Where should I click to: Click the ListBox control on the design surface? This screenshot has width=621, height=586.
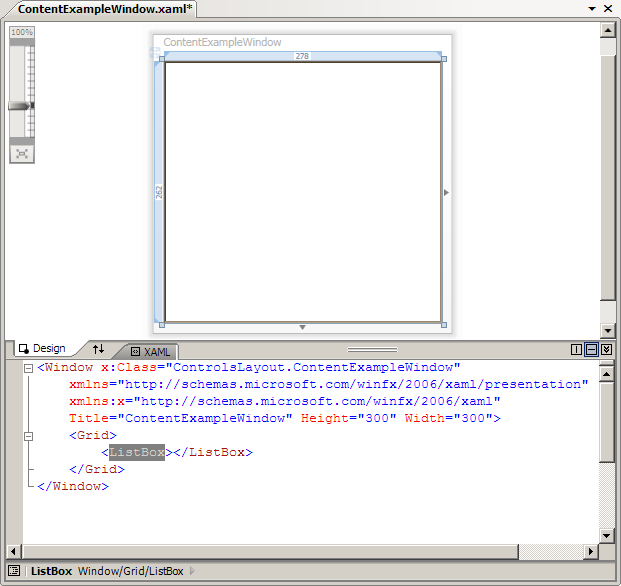303,192
